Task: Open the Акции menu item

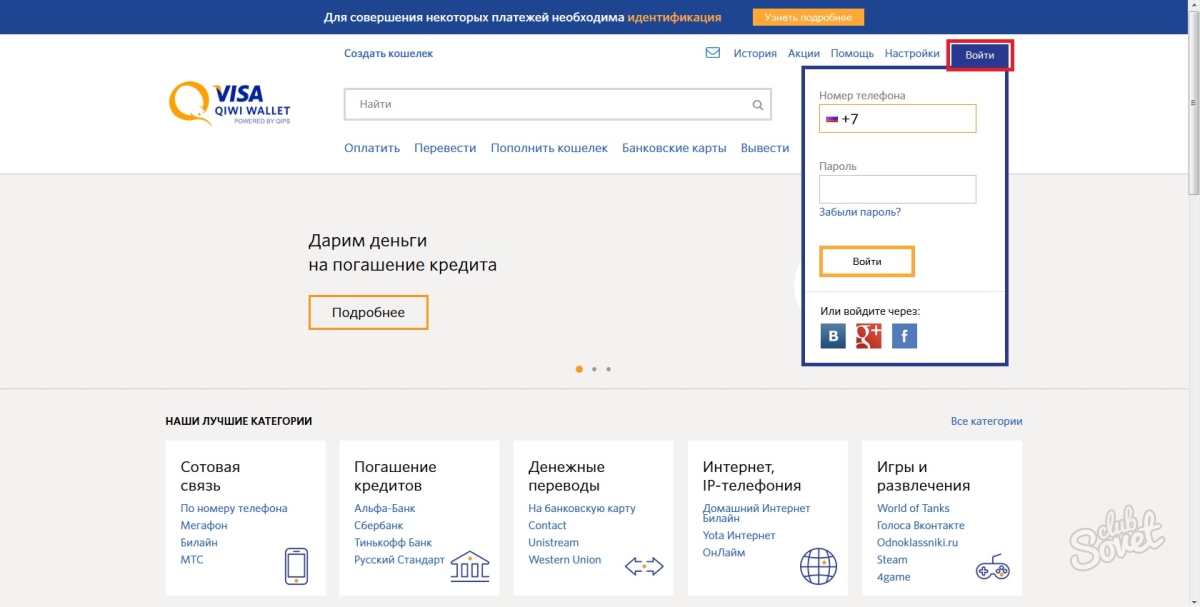Action: pyautogui.click(x=804, y=54)
